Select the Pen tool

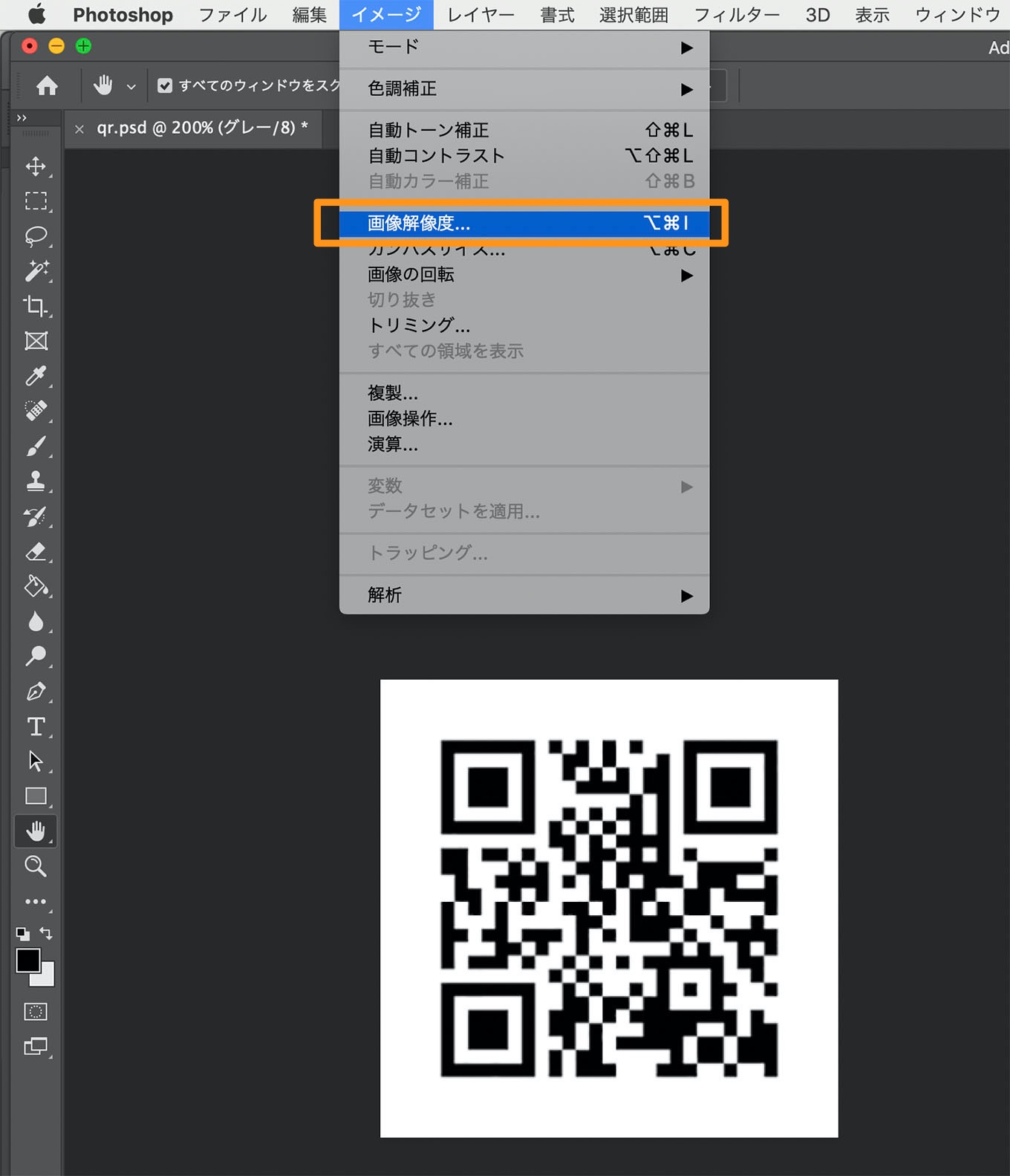pos(36,692)
